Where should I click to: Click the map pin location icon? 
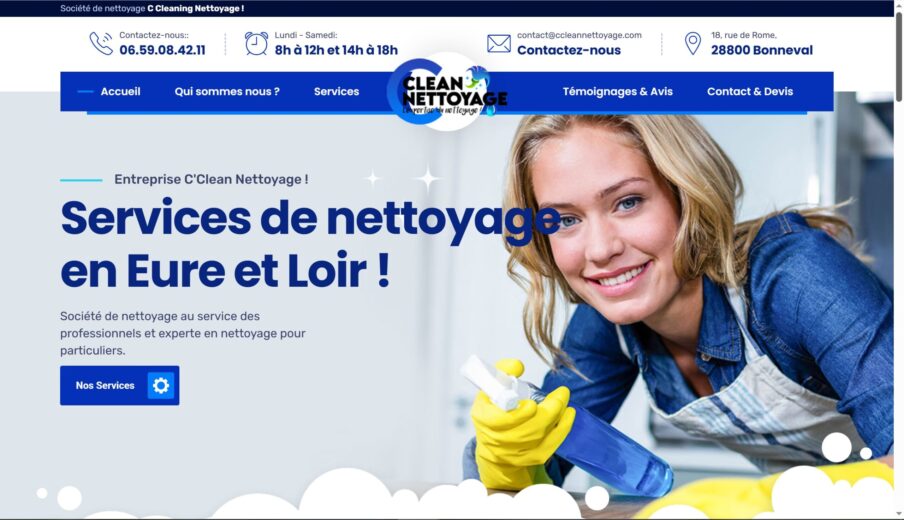692,43
